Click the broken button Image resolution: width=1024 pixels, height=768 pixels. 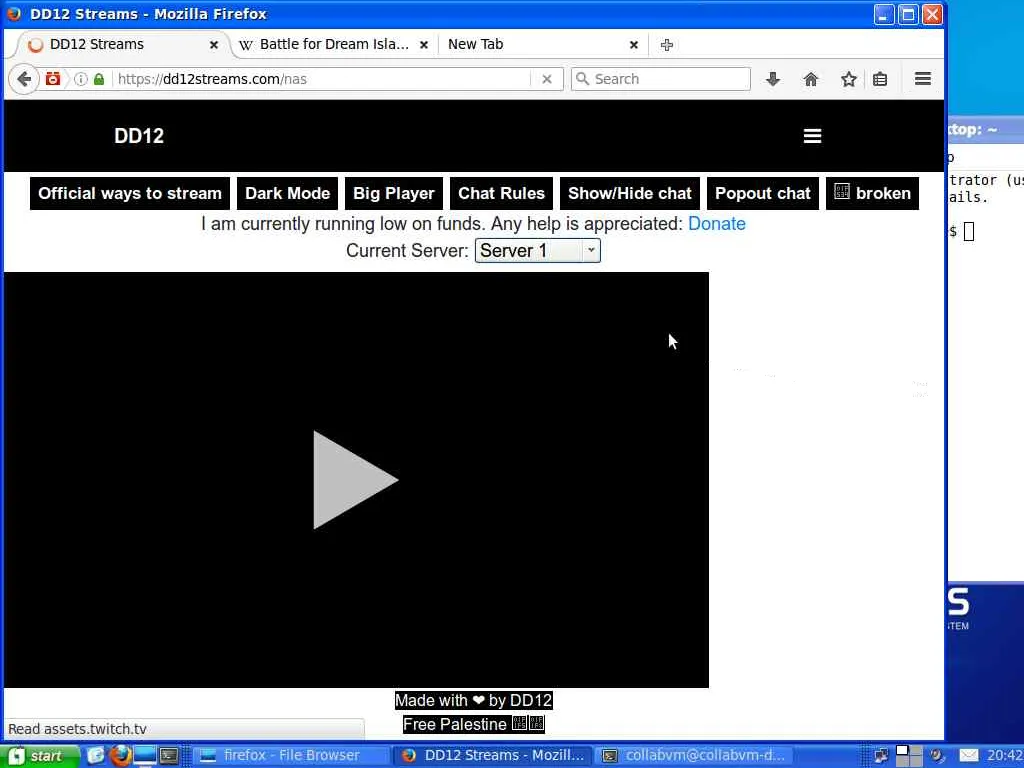pyautogui.click(x=872, y=193)
